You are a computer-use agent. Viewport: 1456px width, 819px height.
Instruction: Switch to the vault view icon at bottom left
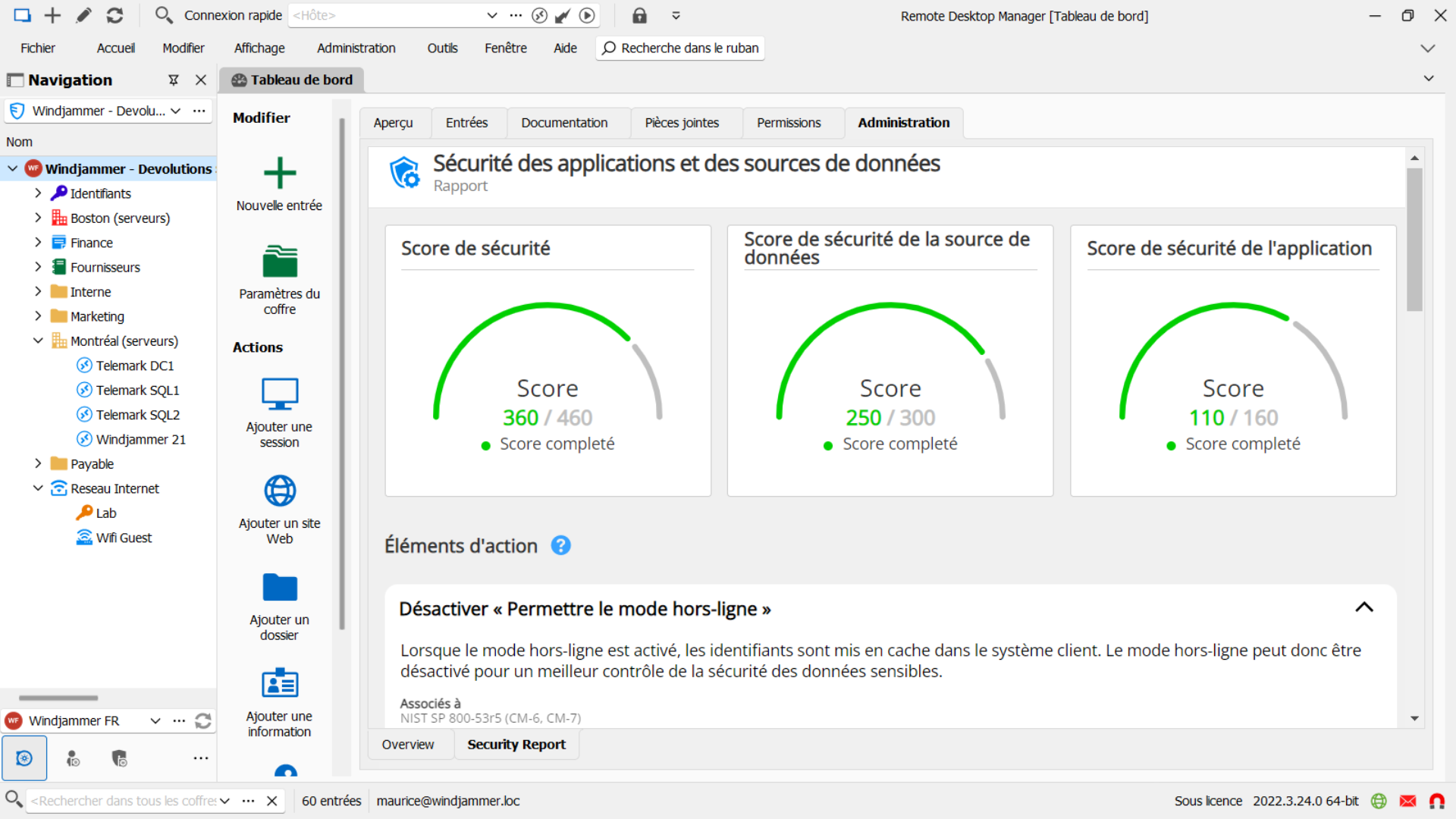[25, 758]
